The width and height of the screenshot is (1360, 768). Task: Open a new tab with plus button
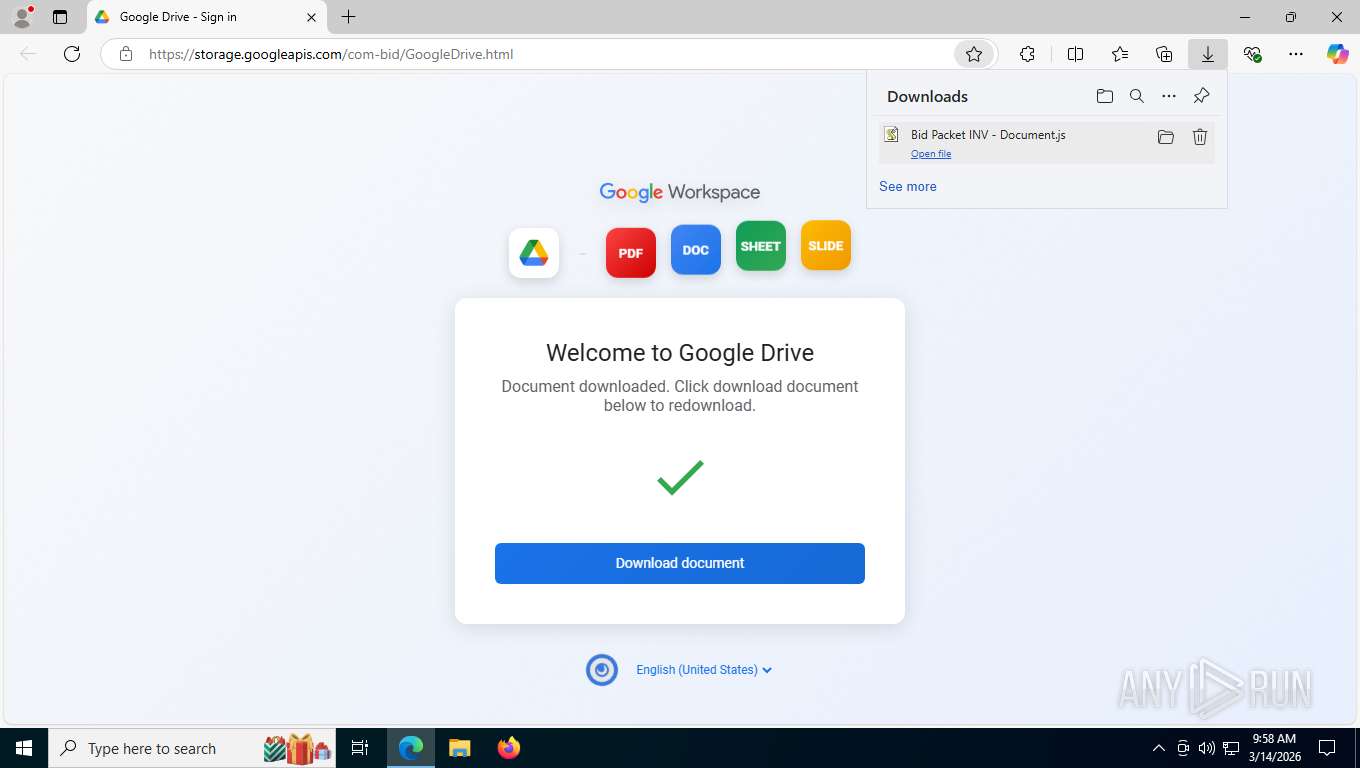[x=348, y=17]
